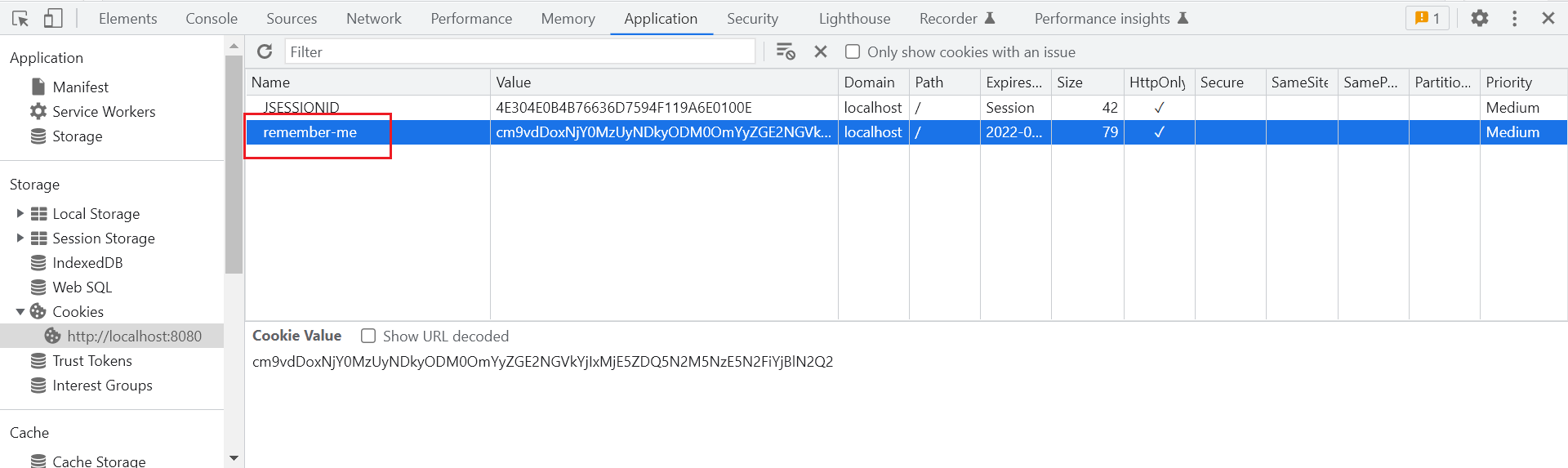This screenshot has height=468, width=1568.
Task: Open Service Workers in the sidebar
Action: click(x=104, y=112)
